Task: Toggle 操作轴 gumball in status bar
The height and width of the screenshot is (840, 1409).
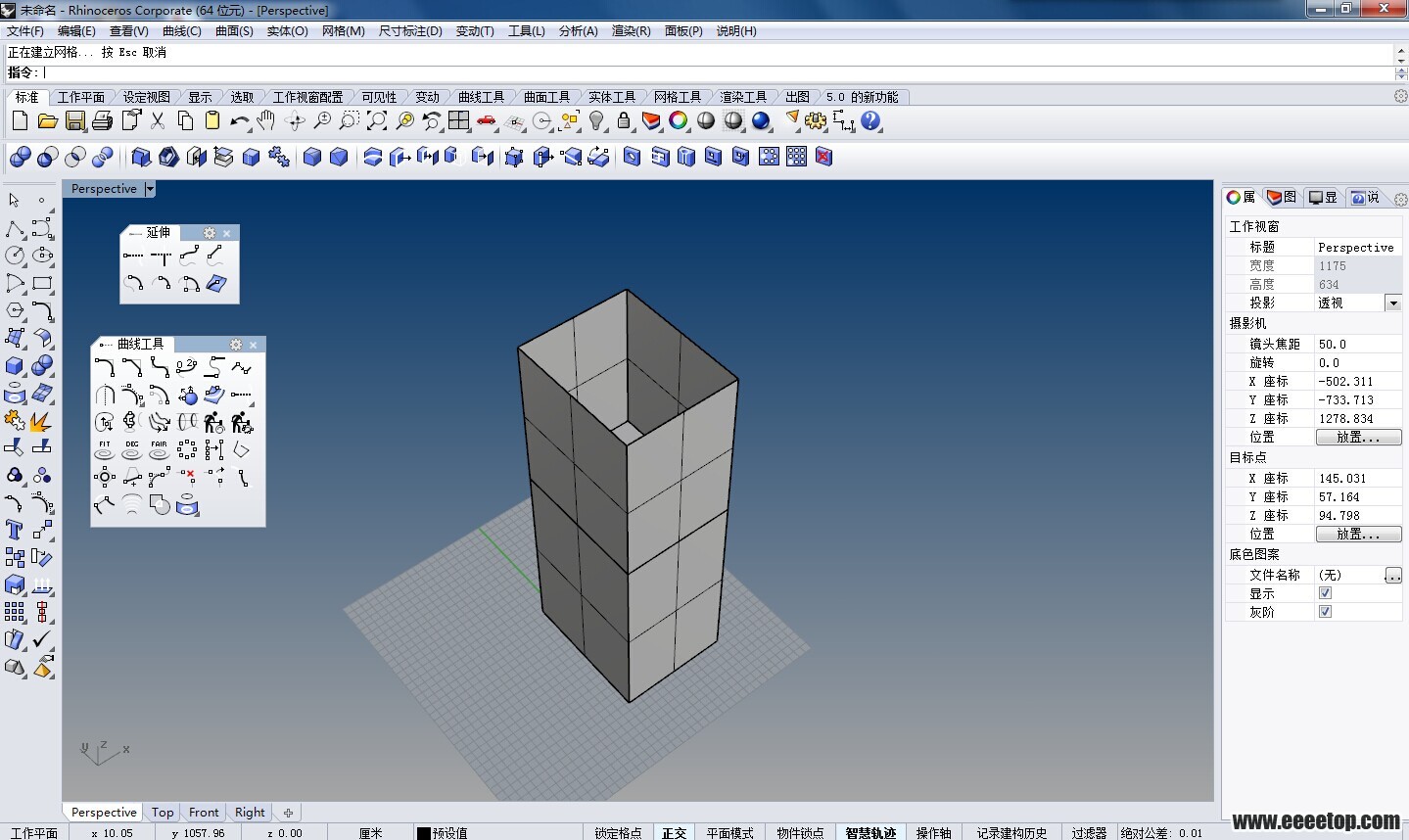Action: pyautogui.click(x=933, y=832)
